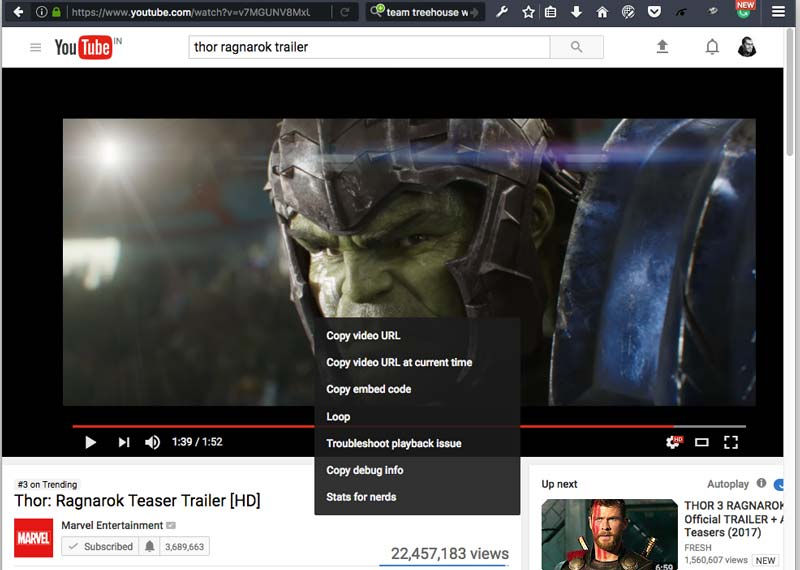The image size is (800, 570).
Task: Click the green padlock security icon
Action: click(x=56, y=12)
